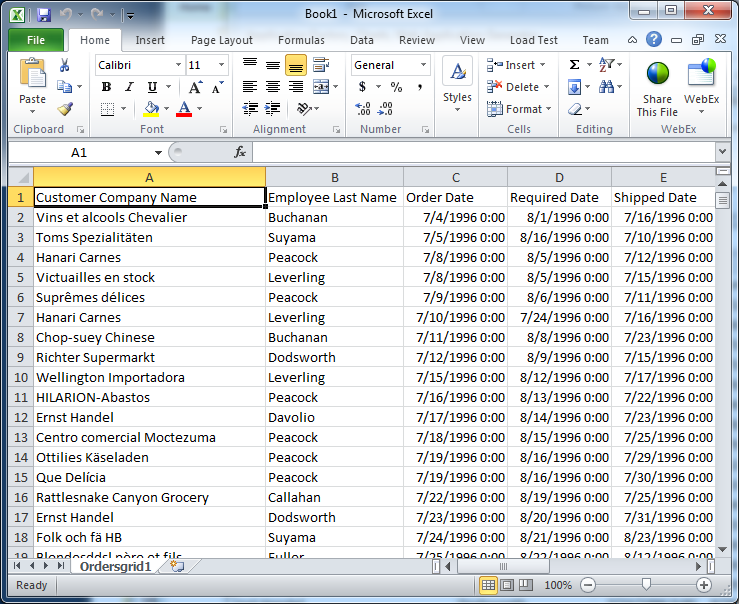Click the zoom slider handle
The image size is (739, 604).
point(646,585)
